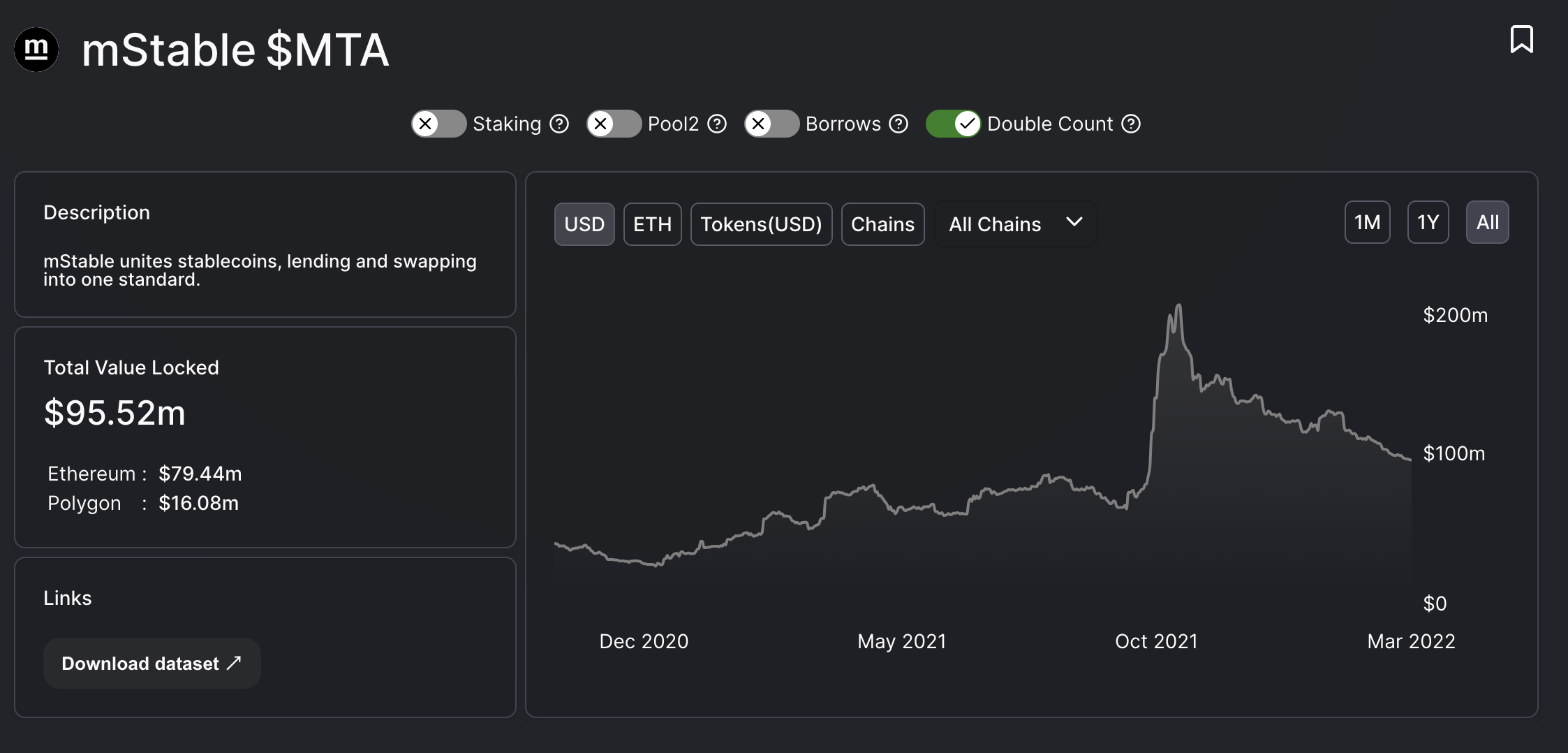Set chart range to 1M

coord(1367,222)
